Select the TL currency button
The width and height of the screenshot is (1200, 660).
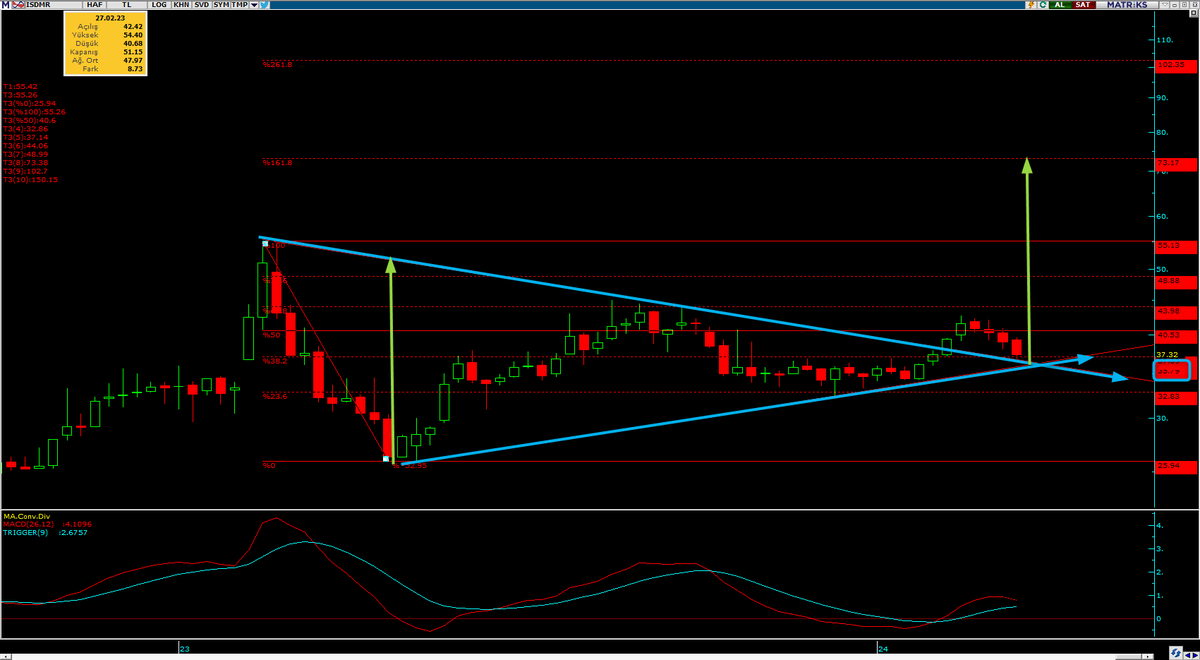pyautogui.click(x=127, y=5)
